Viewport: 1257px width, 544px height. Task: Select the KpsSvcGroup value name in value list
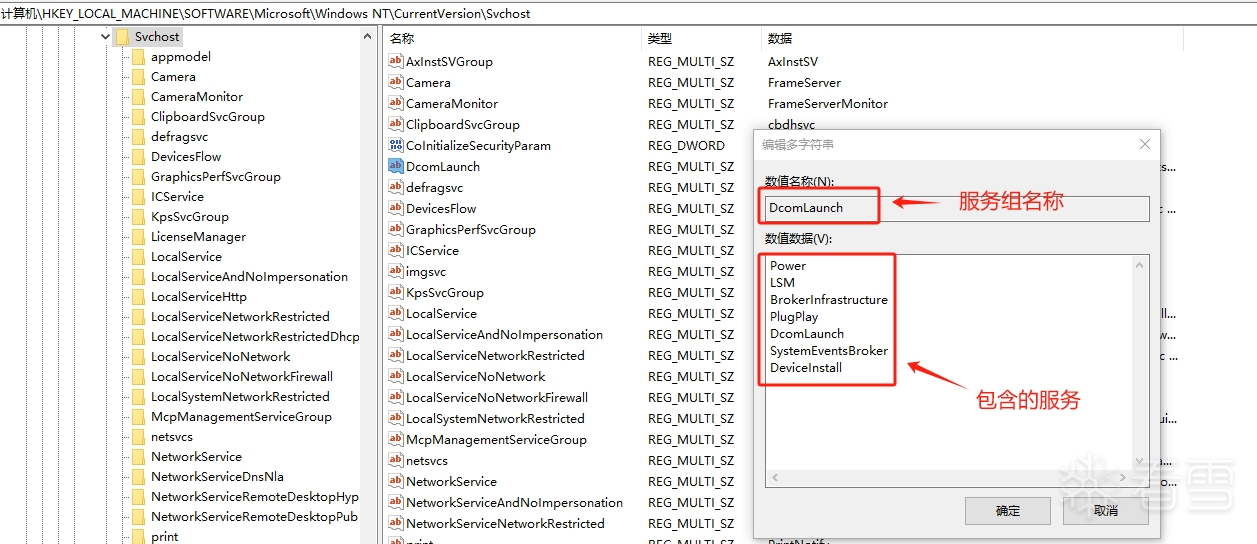point(445,293)
